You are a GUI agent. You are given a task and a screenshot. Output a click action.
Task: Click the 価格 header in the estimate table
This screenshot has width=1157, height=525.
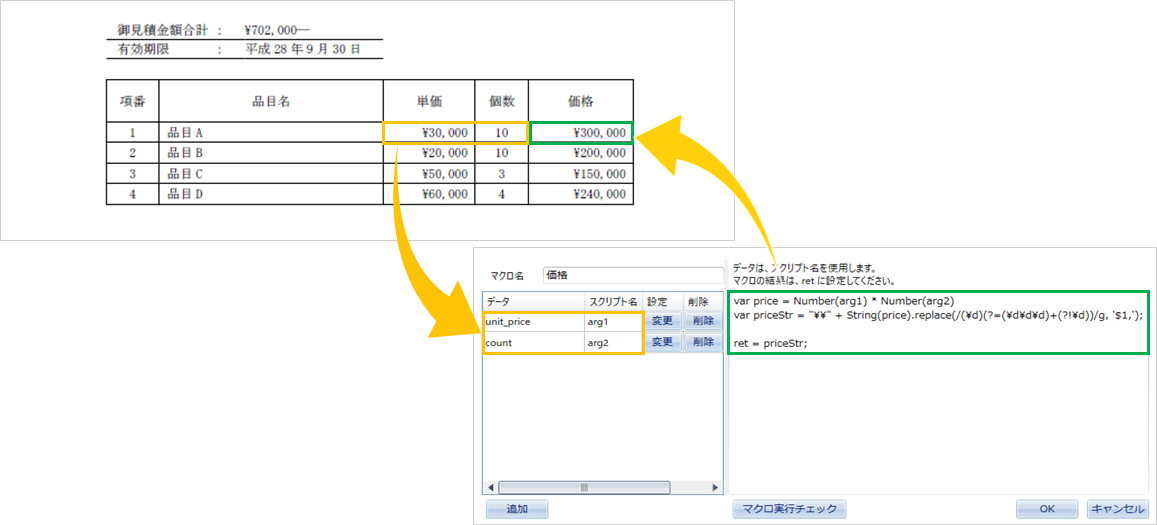[581, 102]
